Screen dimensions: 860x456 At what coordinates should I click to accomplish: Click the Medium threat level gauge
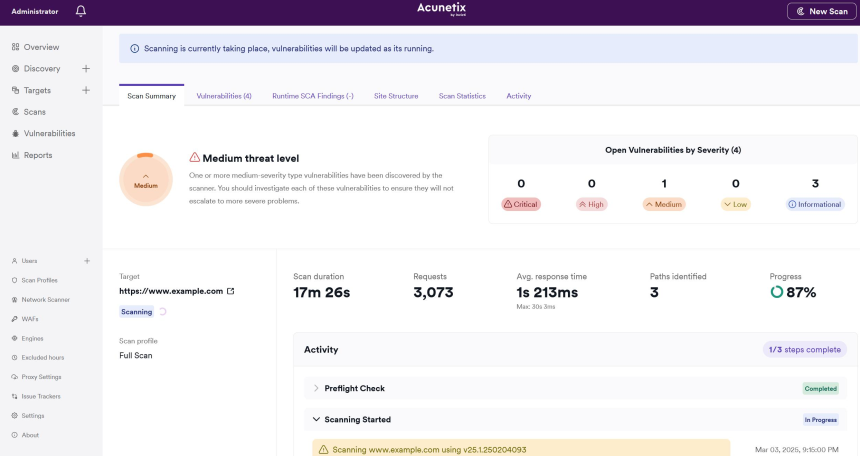[x=146, y=179]
